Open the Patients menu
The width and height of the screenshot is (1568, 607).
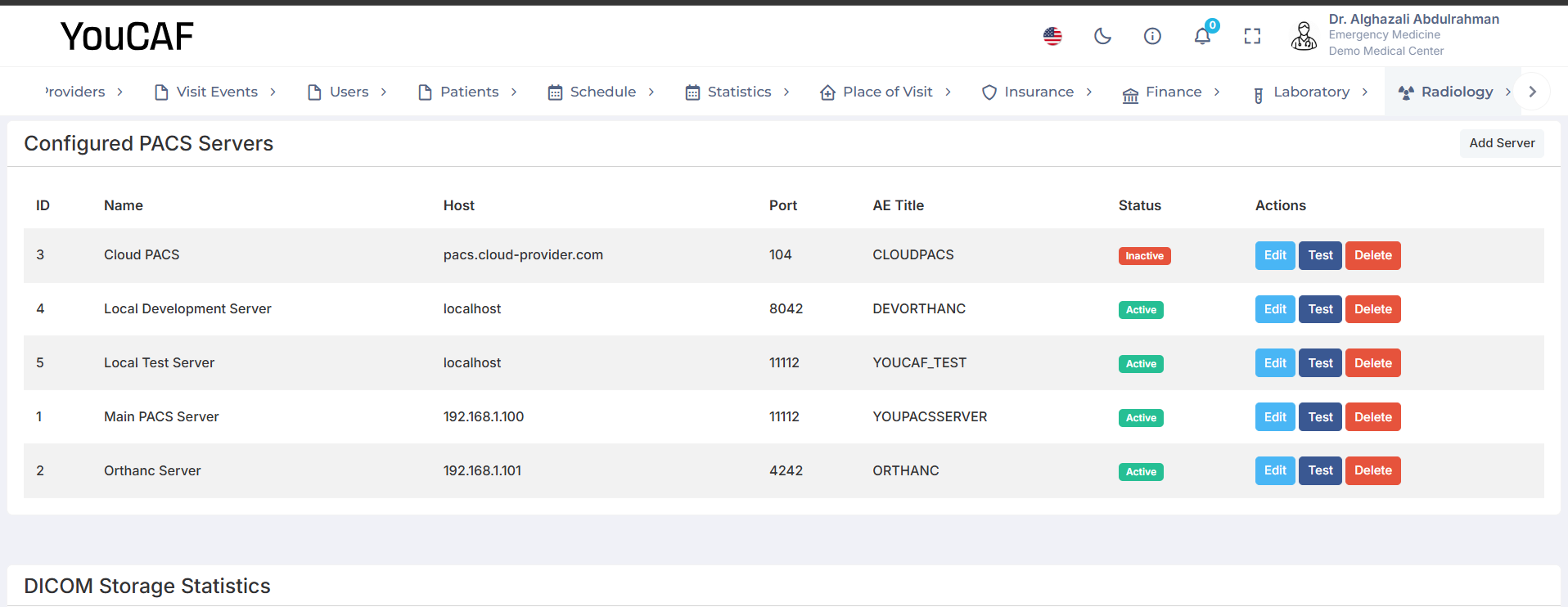click(468, 92)
